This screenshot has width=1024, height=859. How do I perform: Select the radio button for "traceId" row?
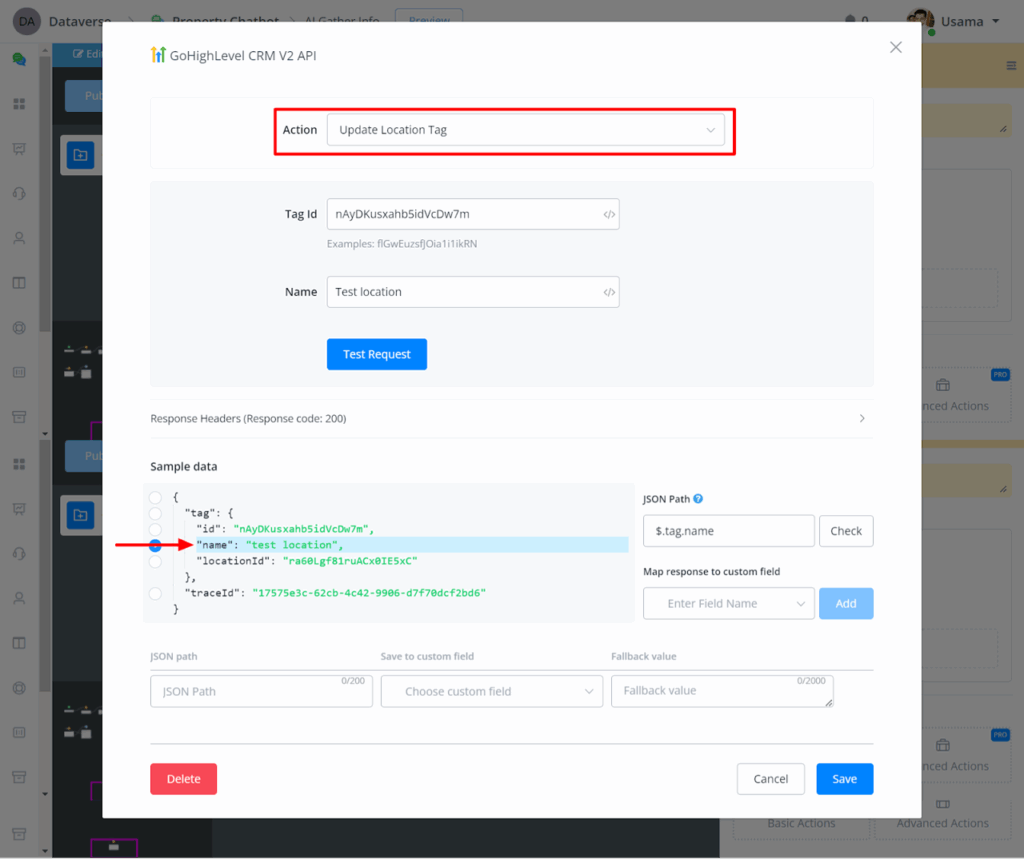tap(155, 594)
